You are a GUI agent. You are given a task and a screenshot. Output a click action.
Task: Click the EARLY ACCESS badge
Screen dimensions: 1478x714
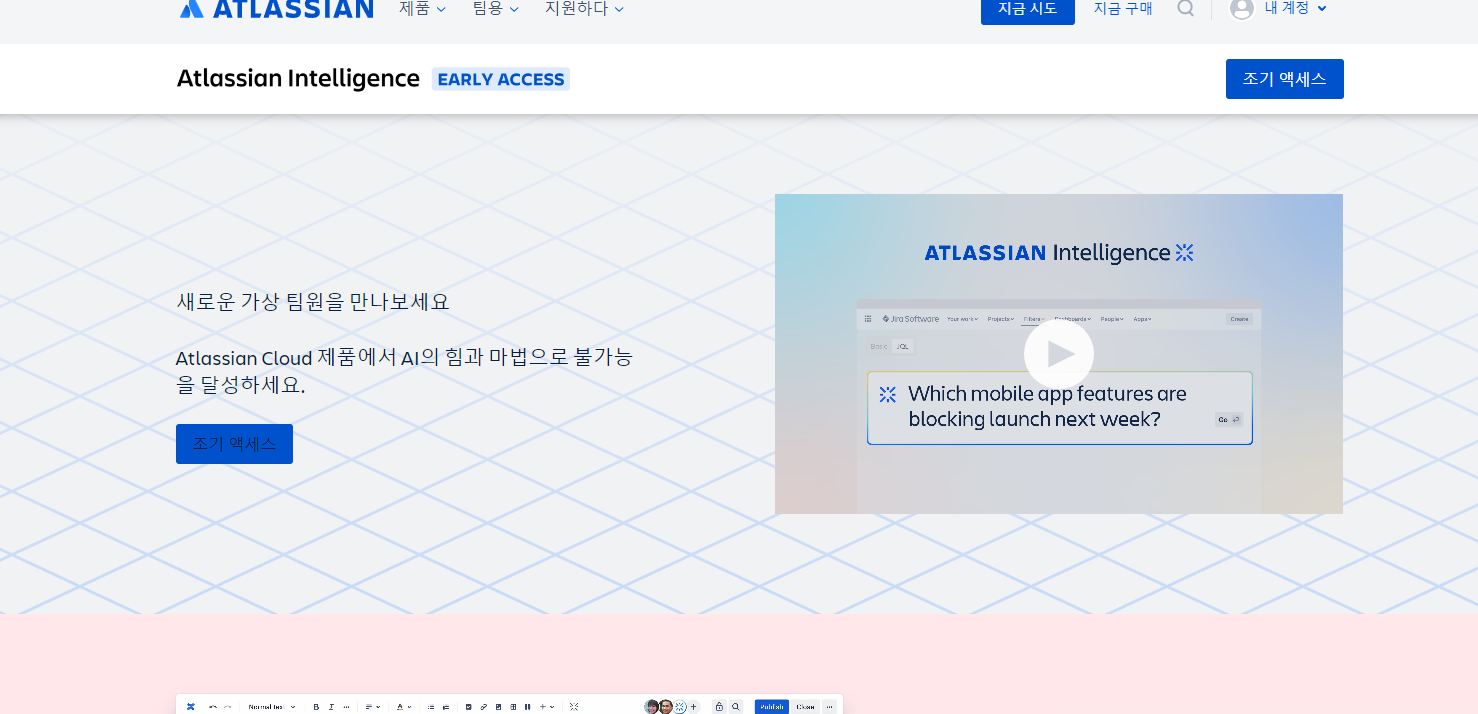click(x=501, y=79)
